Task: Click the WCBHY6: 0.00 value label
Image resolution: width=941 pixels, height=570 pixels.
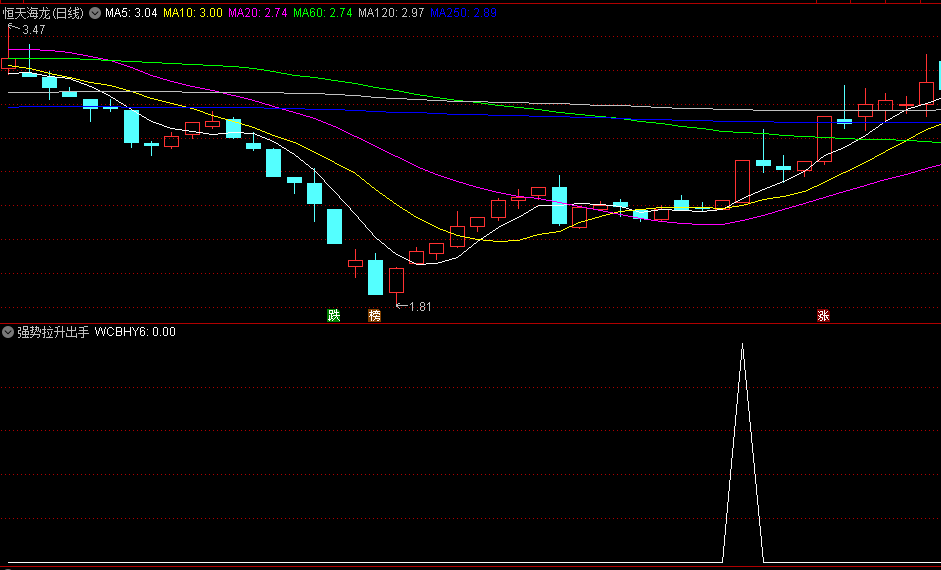Action: [135, 332]
